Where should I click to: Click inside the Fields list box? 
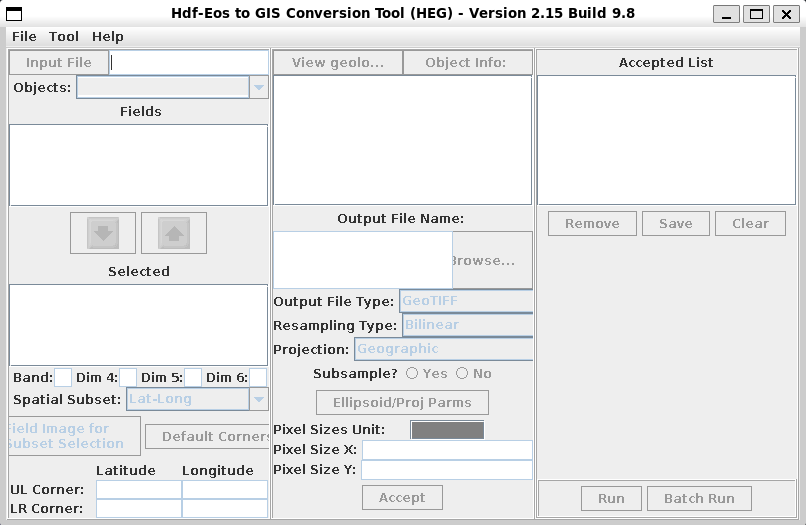138,165
